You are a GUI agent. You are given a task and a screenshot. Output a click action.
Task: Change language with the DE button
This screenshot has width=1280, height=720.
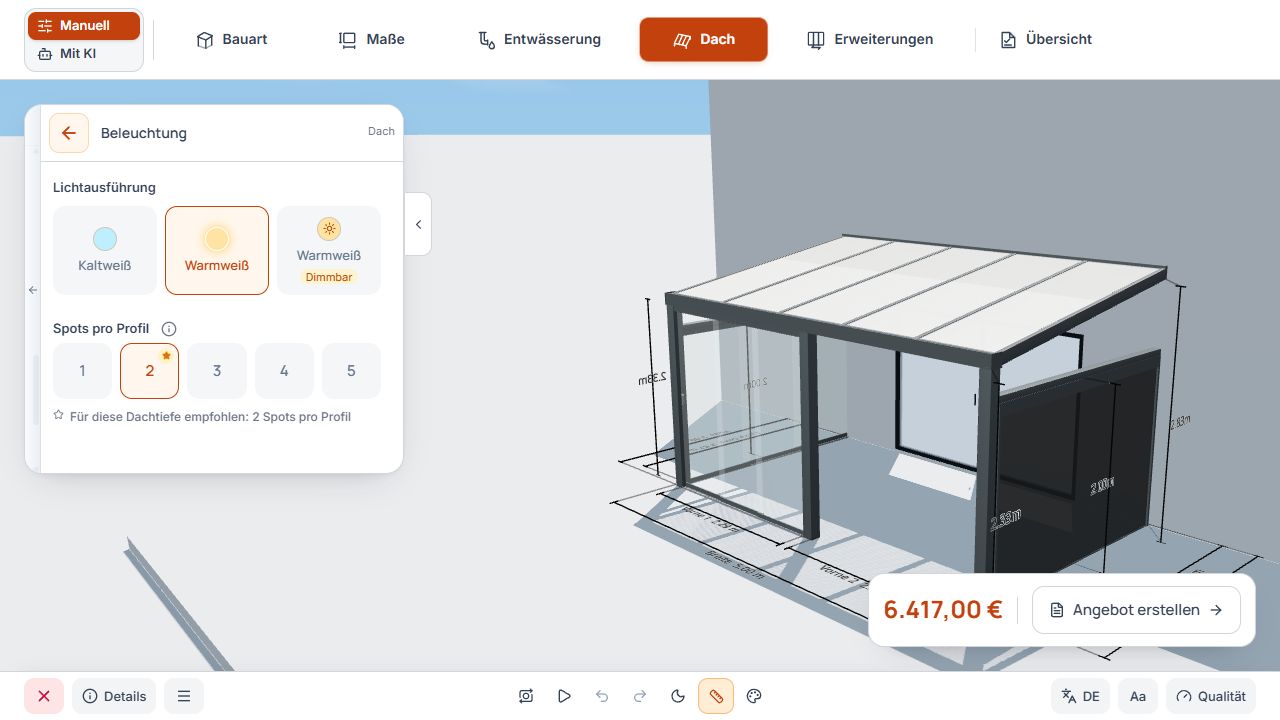(1081, 696)
